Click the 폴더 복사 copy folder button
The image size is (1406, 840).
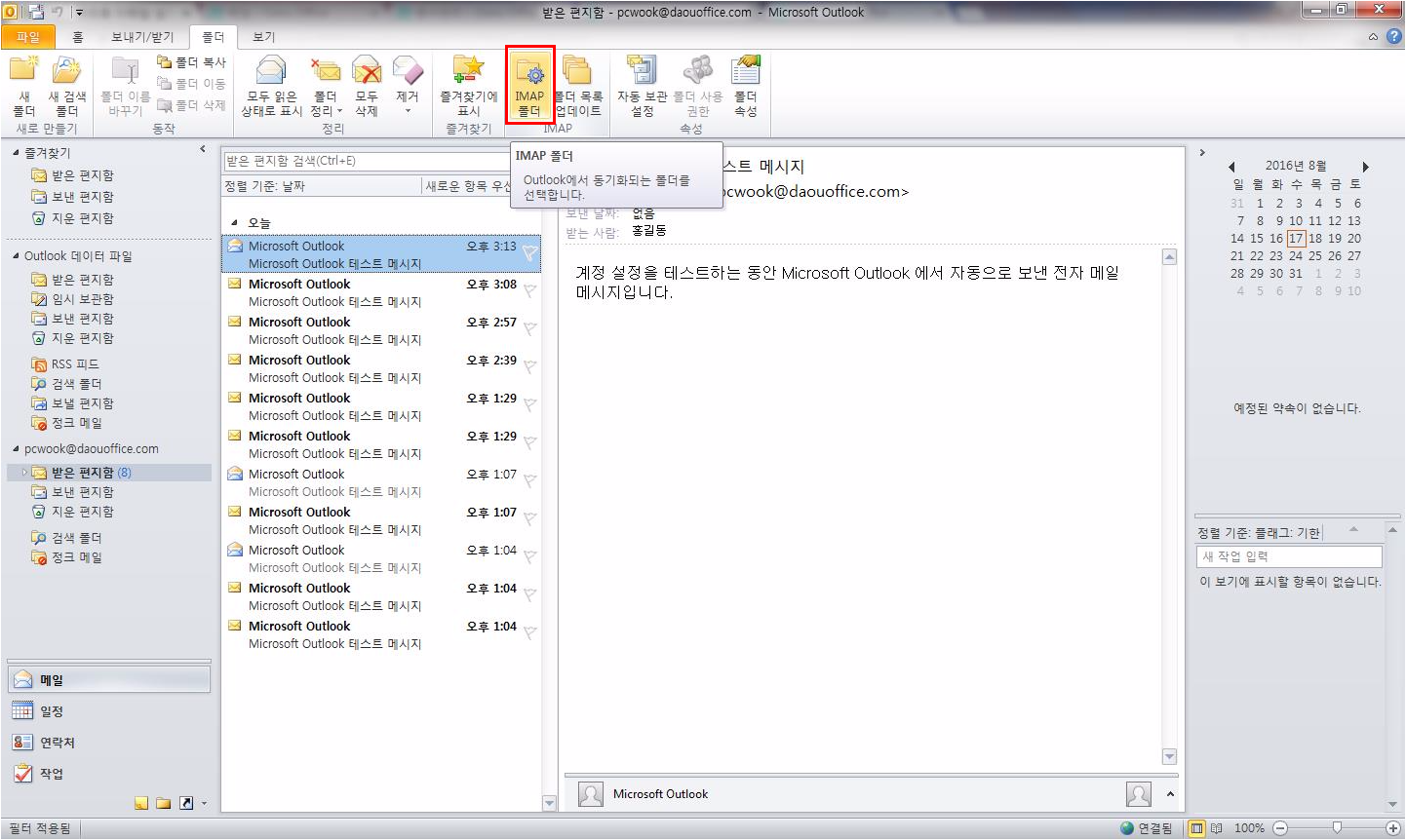pos(192,62)
